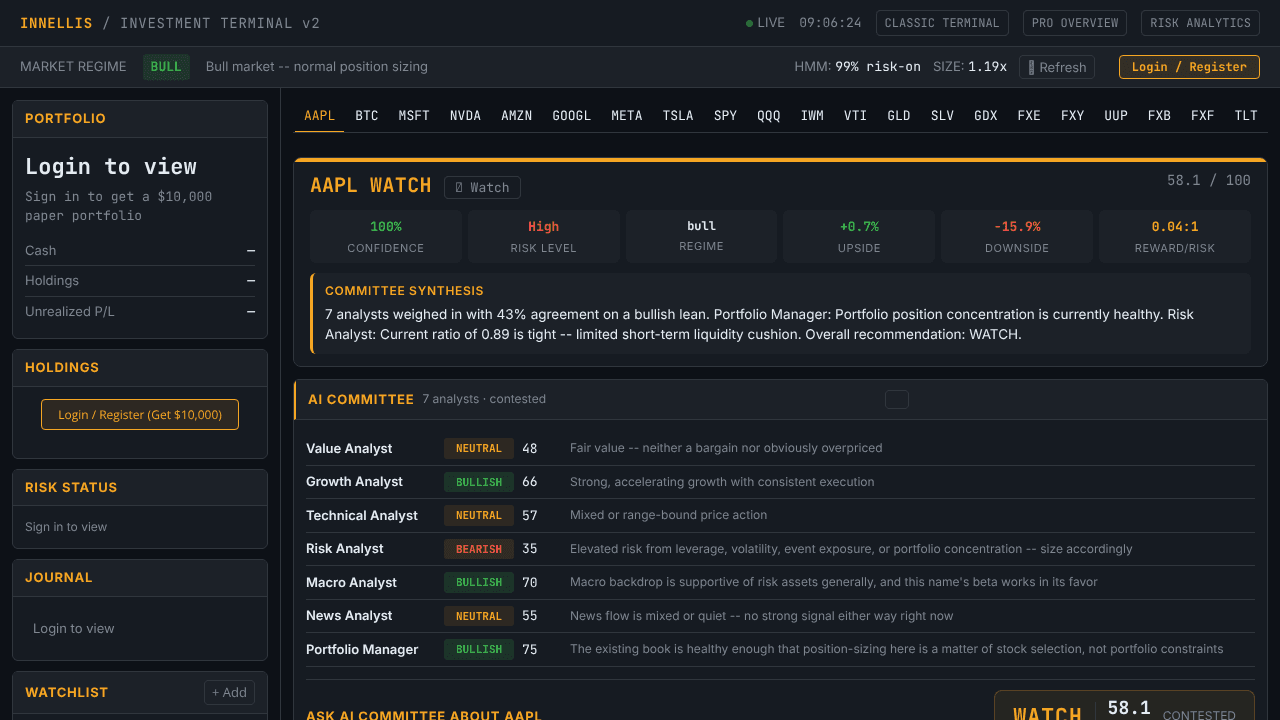Open the TSLA ticker tab
Screen dimensions: 1280x720
(678, 115)
